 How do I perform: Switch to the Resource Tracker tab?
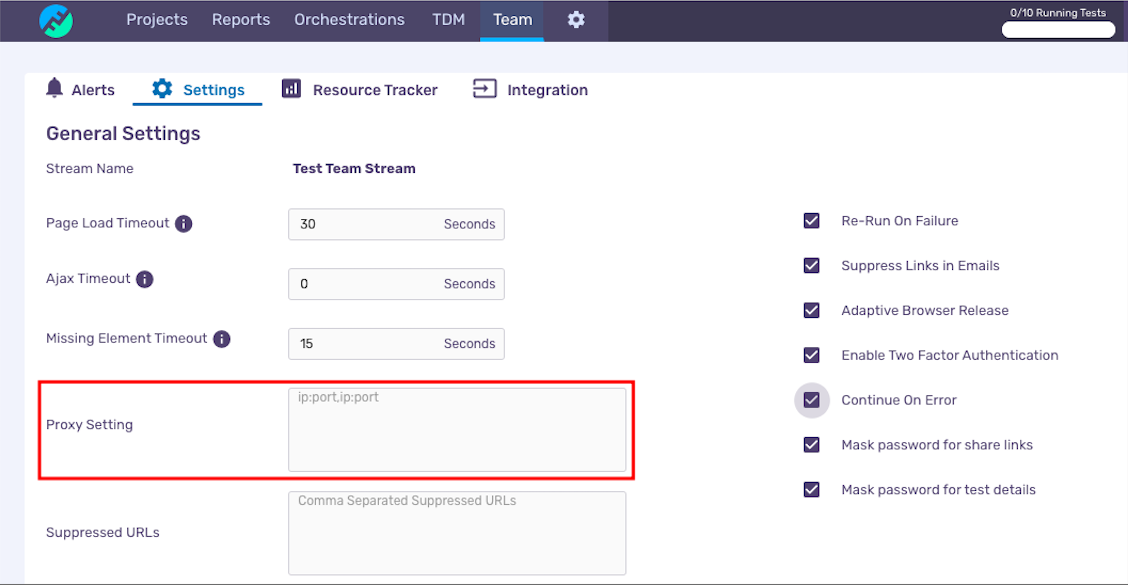pyautogui.click(x=360, y=89)
